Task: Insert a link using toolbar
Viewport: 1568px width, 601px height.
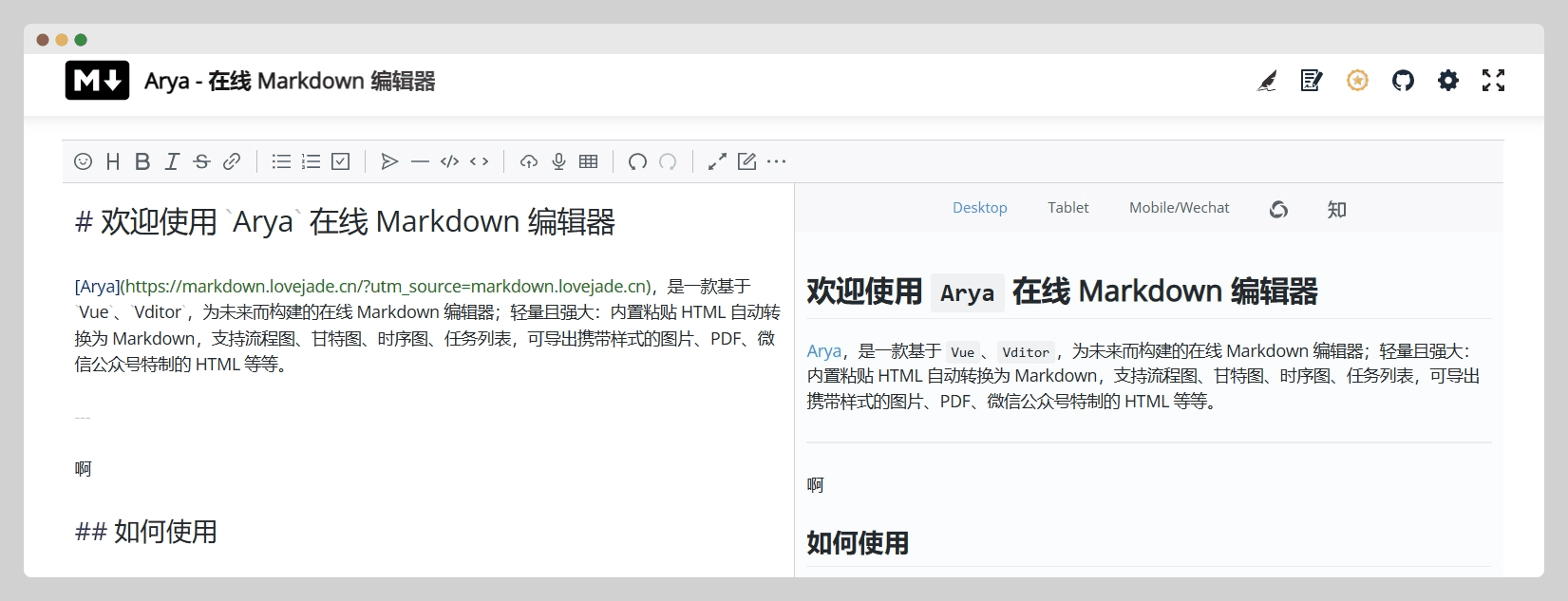Action: pos(232,161)
